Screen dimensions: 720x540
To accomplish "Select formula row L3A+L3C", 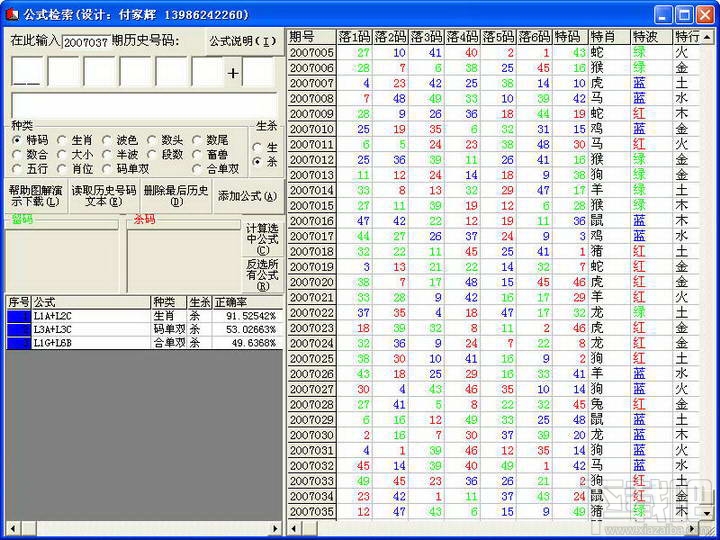I will 144,329.
